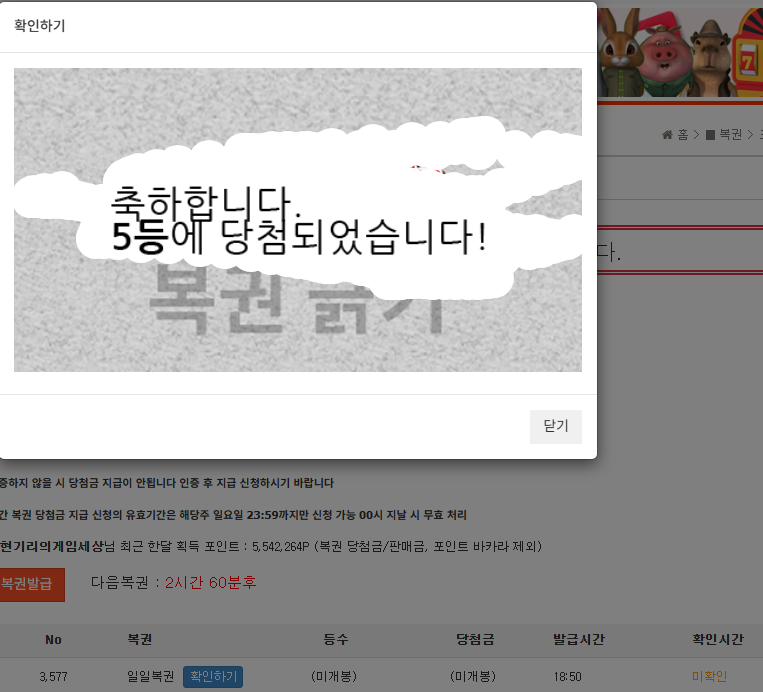Image resolution: width=763 pixels, height=692 pixels.
Task: Click the 확인하기 modal title
Action: [x=39, y=25]
